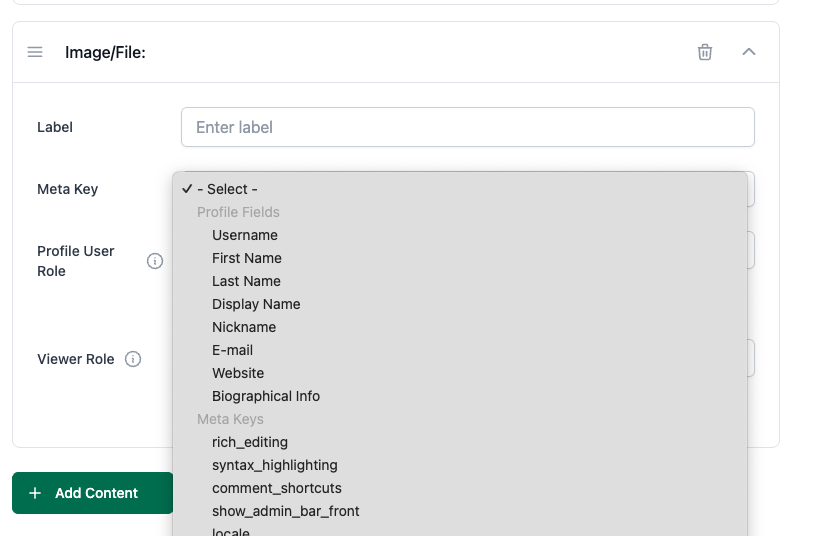Grab the drag handle beside Image/File

pyautogui.click(x=35, y=52)
